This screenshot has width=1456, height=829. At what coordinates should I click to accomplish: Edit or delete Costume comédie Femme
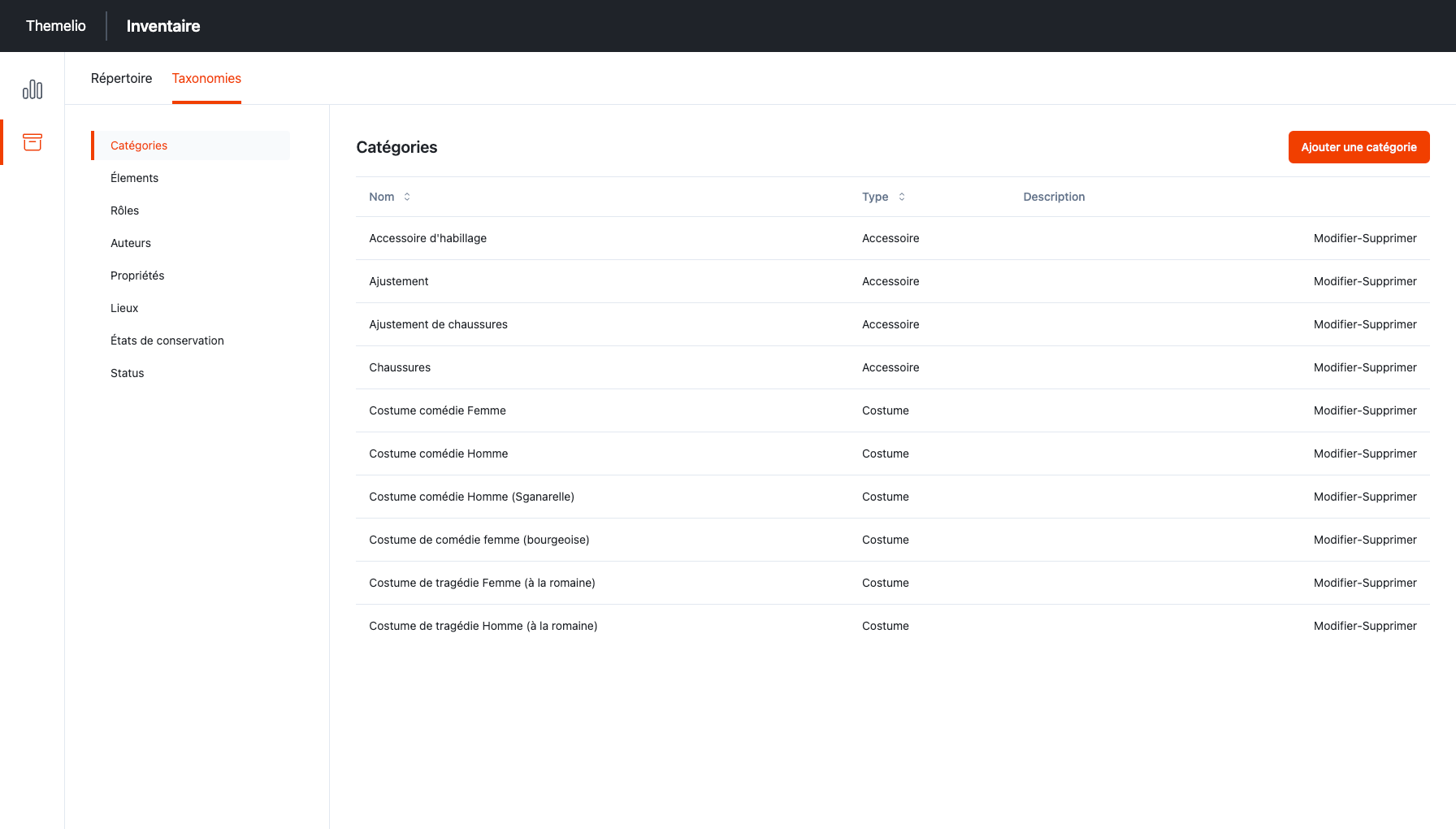click(1365, 410)
